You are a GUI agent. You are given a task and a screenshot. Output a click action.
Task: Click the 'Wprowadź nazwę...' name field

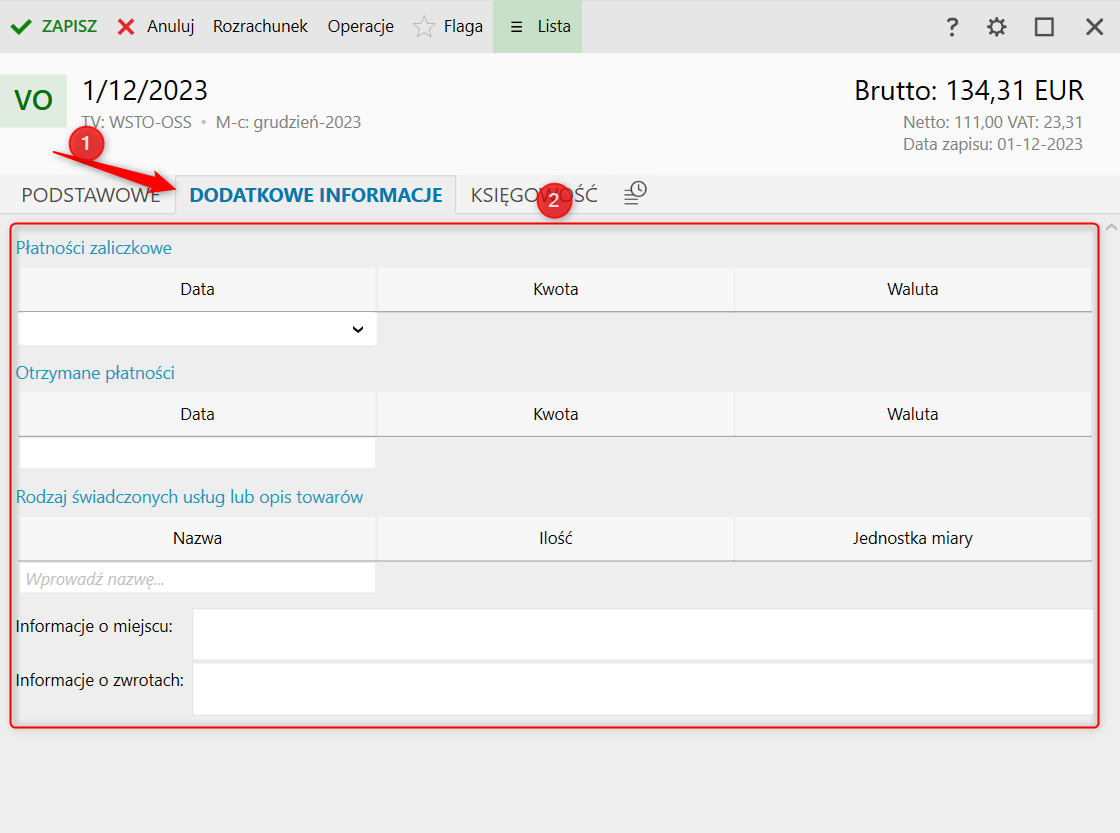coord(197,578)
